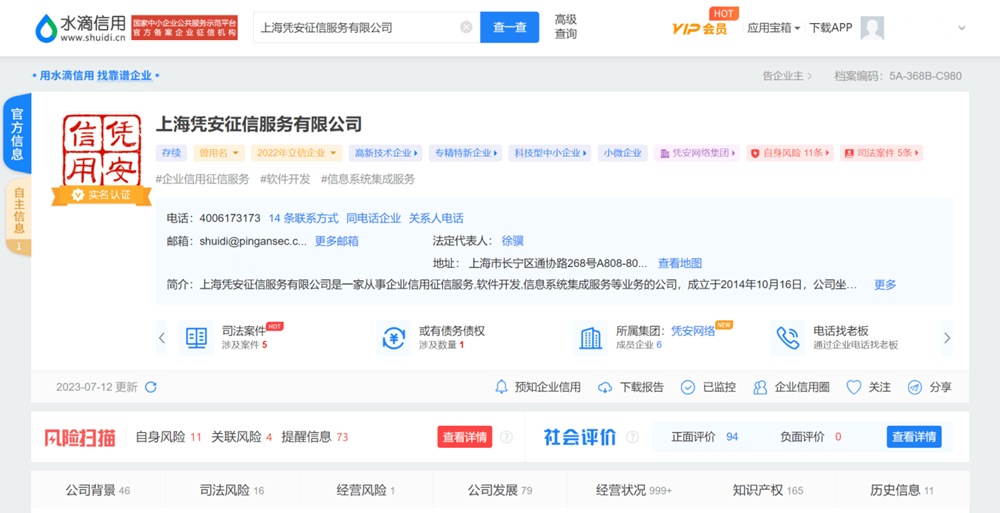The image size is (1000, 513).
Task: Open the 关系人电话 link
Action: point(436,218)
